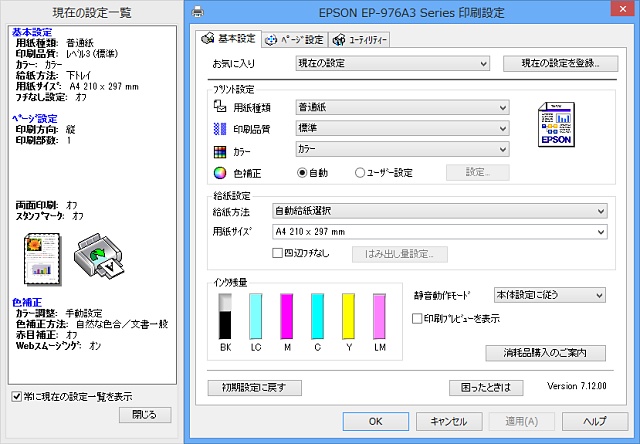The width and height of the screenshot is (640, 444).
Task: Open the 用紙サイズ paper size dropdown
Action: click(x=440, y=232)
